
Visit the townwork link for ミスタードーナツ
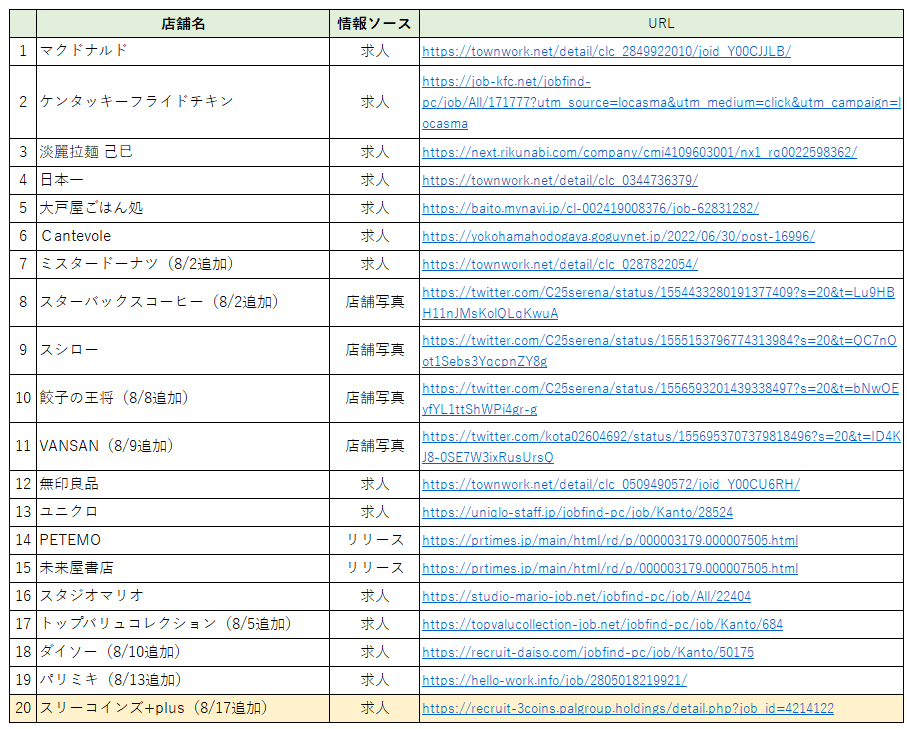560,264
